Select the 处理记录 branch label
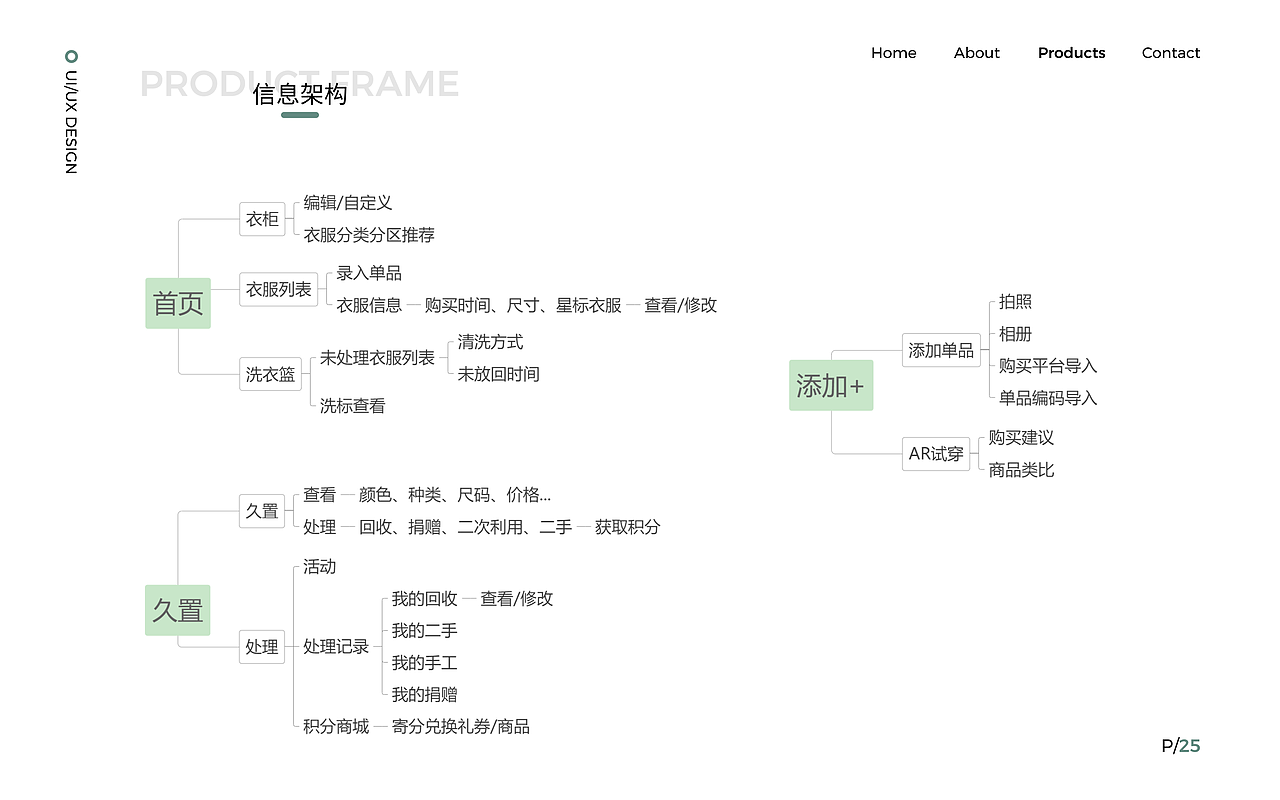The image size is (1280, 800). click(335, 646)
